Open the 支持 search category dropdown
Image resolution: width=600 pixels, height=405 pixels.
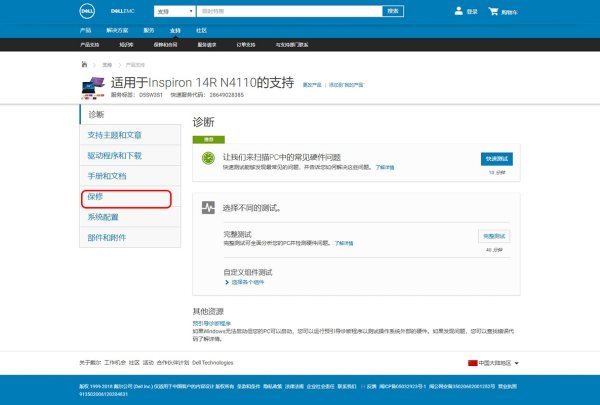click(174, 11)
